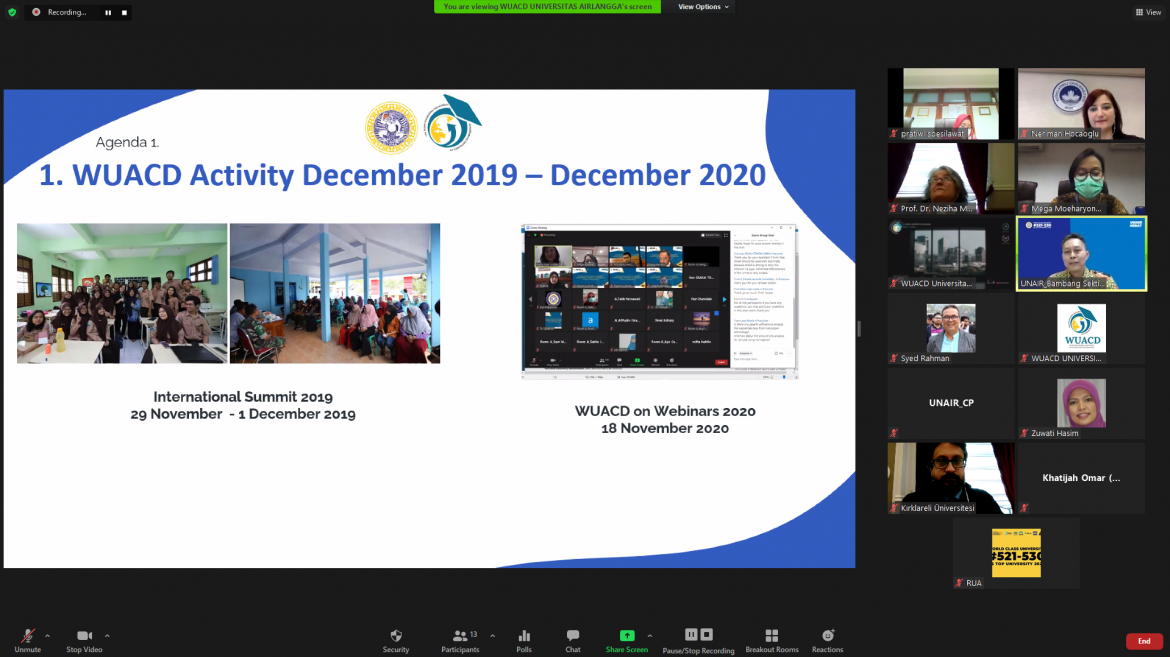Expand share options arrow beside Share Screen
The image size is (1170, 657).
coord(650,636)
